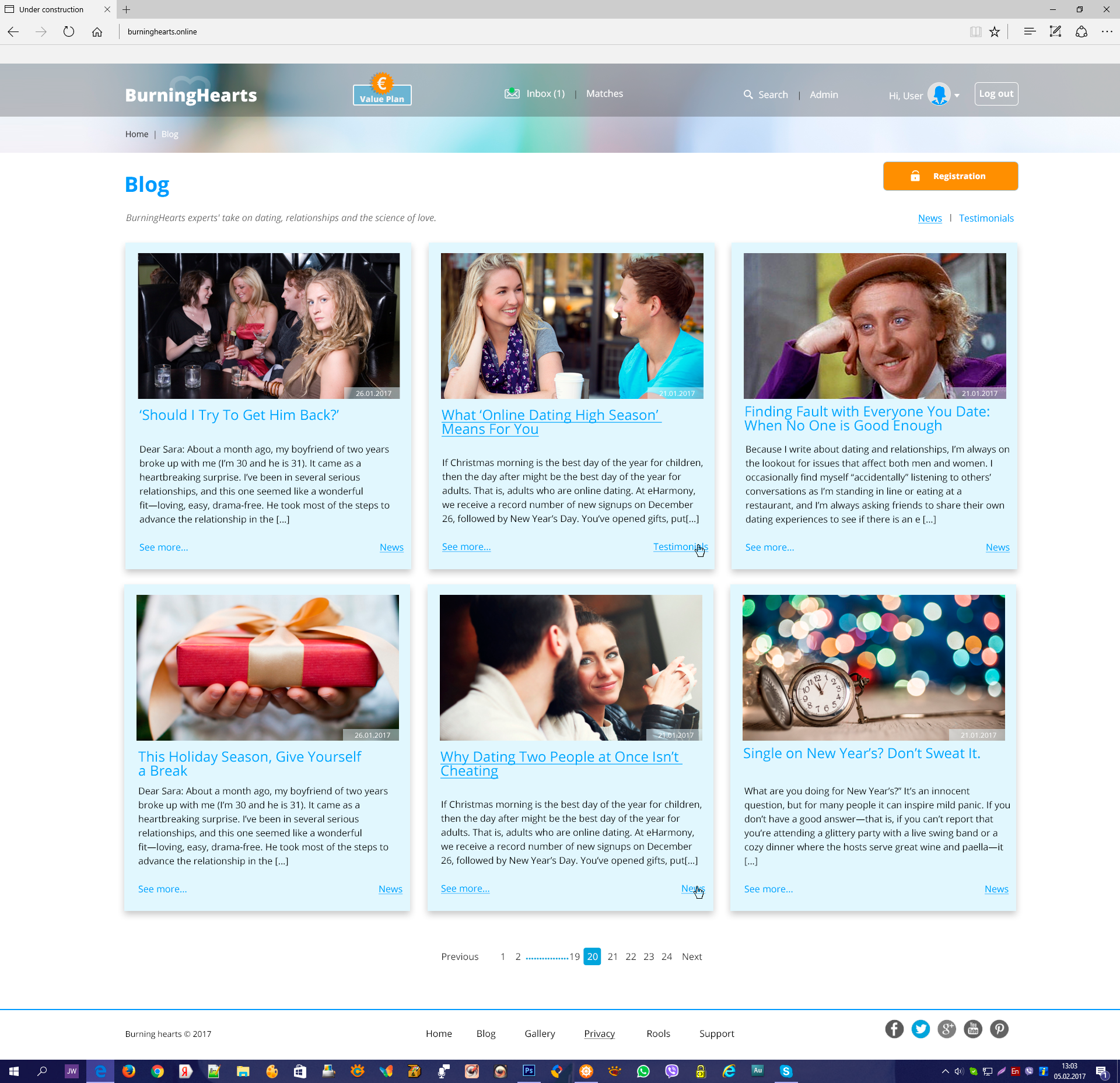This screenshot has width=1120, height=1083.
Task: Click the Twitter icon in footer
Action: click(921, 1029)
